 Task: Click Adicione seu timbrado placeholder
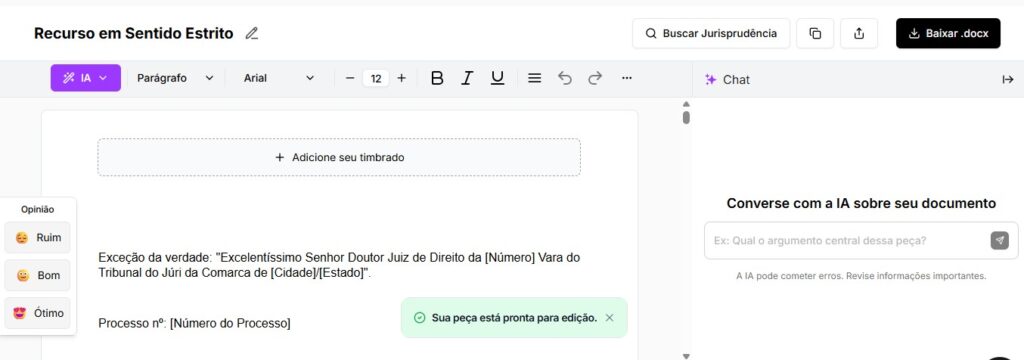pos(339,157)
